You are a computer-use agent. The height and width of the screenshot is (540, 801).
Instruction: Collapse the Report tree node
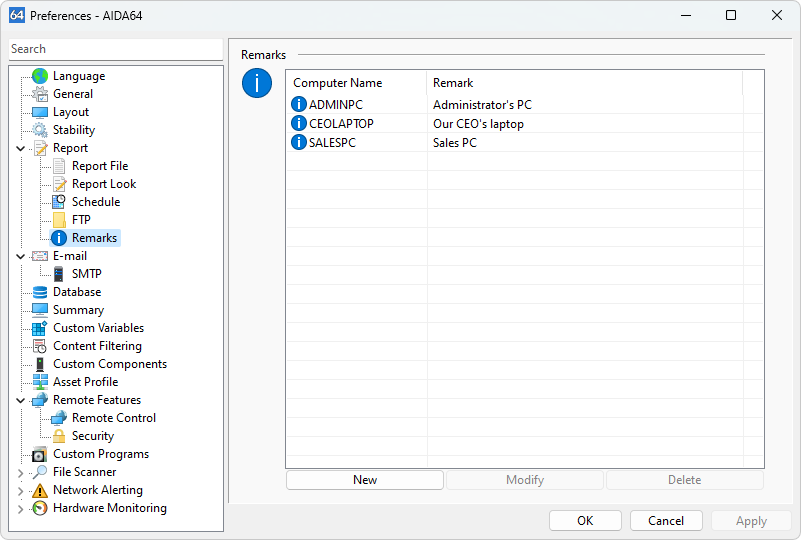pyautogui.click(x=21, y=148)
